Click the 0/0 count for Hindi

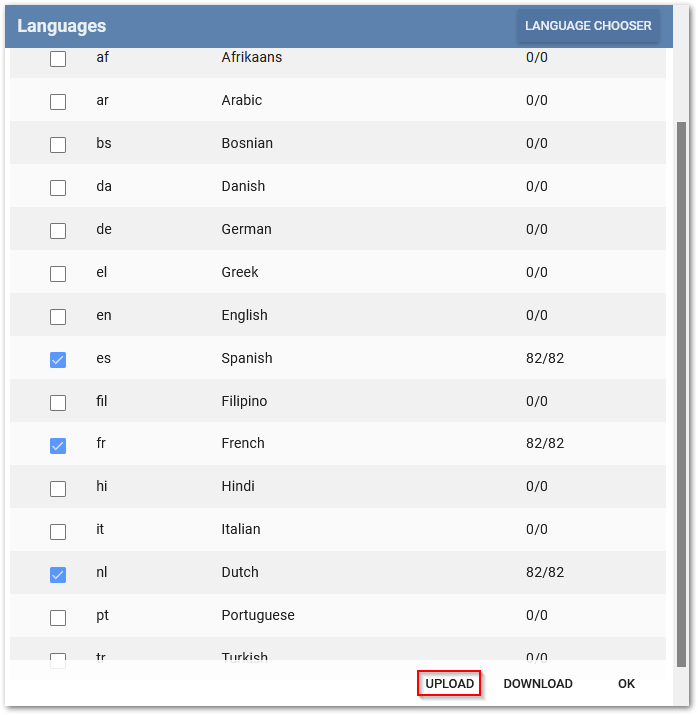[x=537, y=486]
